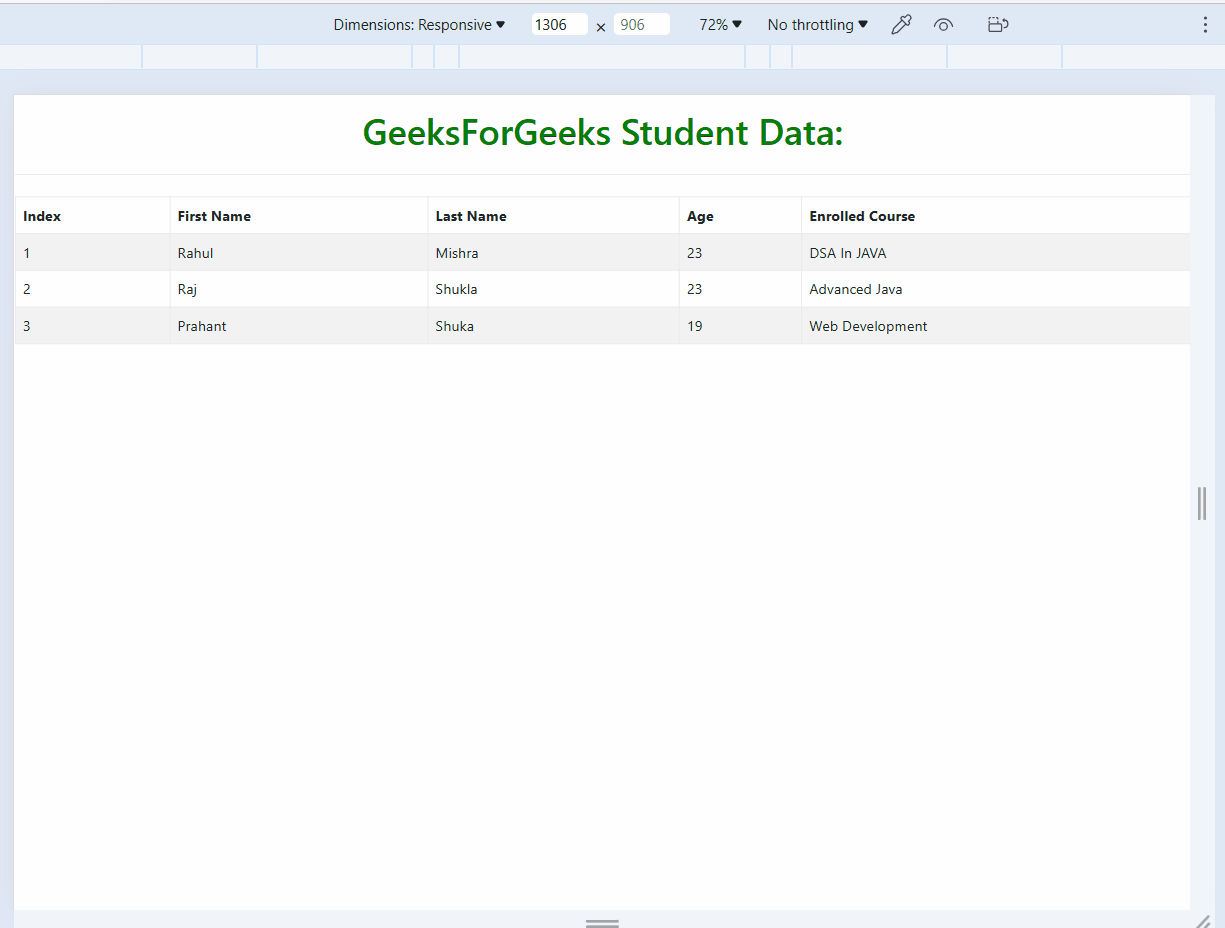Screen dimensions: 1225x928
Task: Click the device posture icon
Action: pyautogui.click(x=997, y=25)
